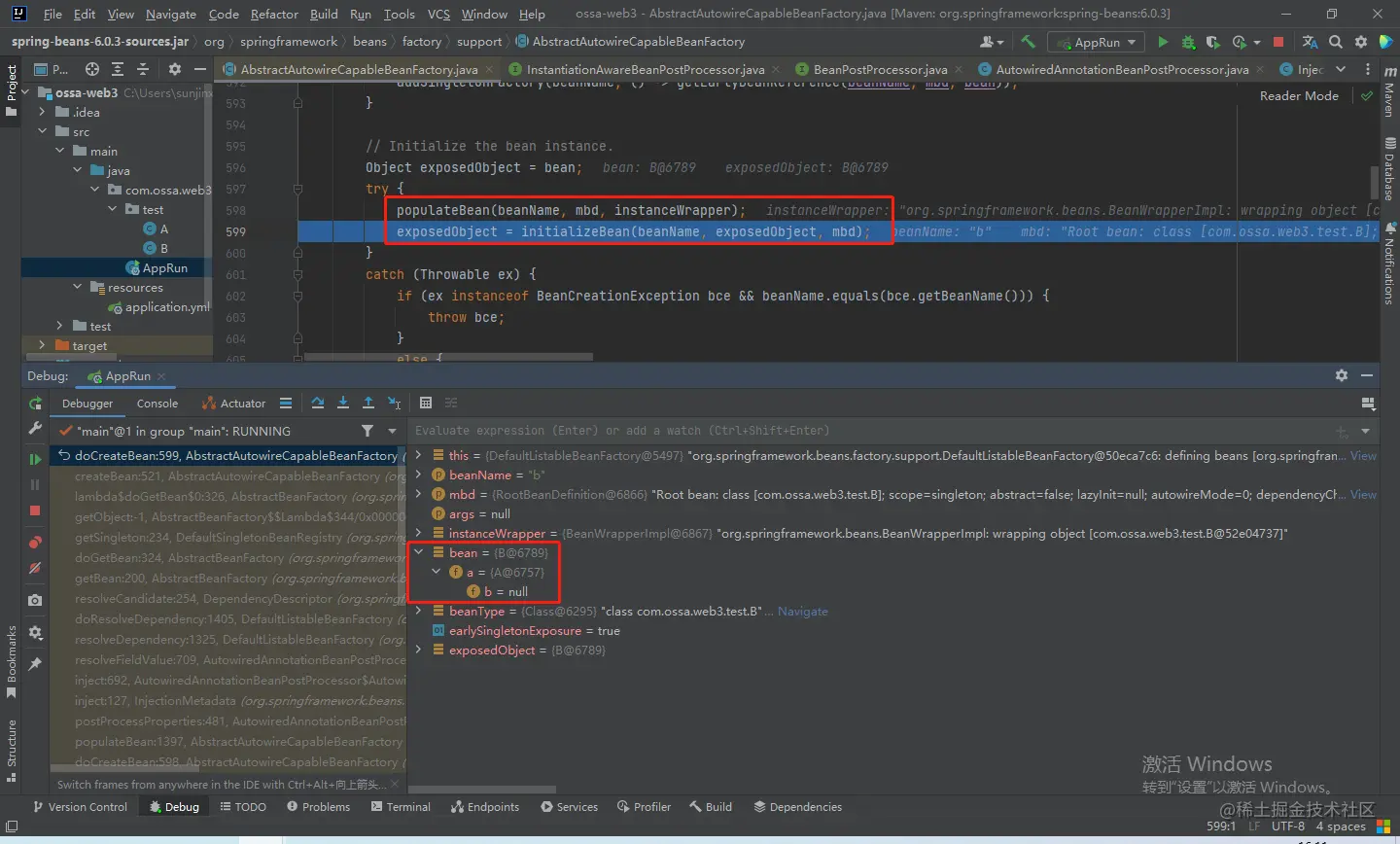
Task: Resume program in debug sidebar
Action: [x=35, y=459]
